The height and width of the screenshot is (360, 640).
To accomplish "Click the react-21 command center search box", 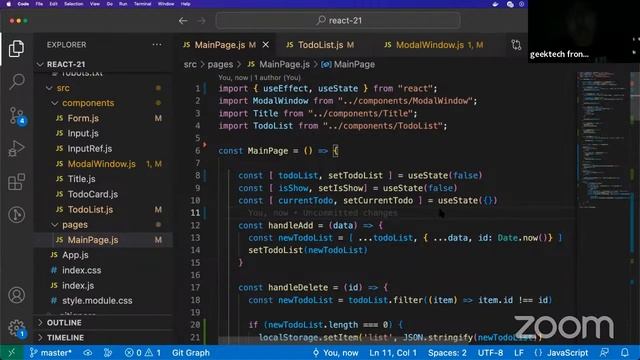I will [338, 20].
